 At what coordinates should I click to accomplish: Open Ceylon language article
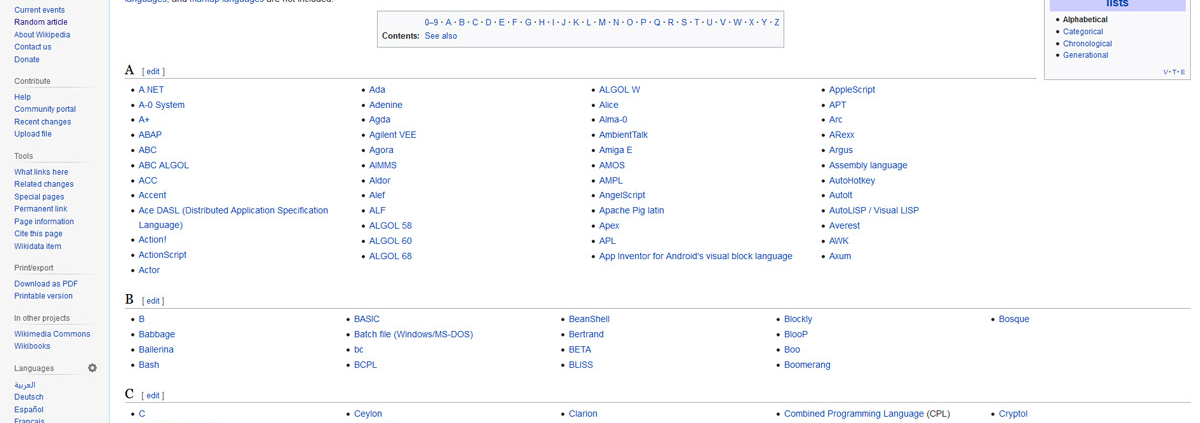368,414
